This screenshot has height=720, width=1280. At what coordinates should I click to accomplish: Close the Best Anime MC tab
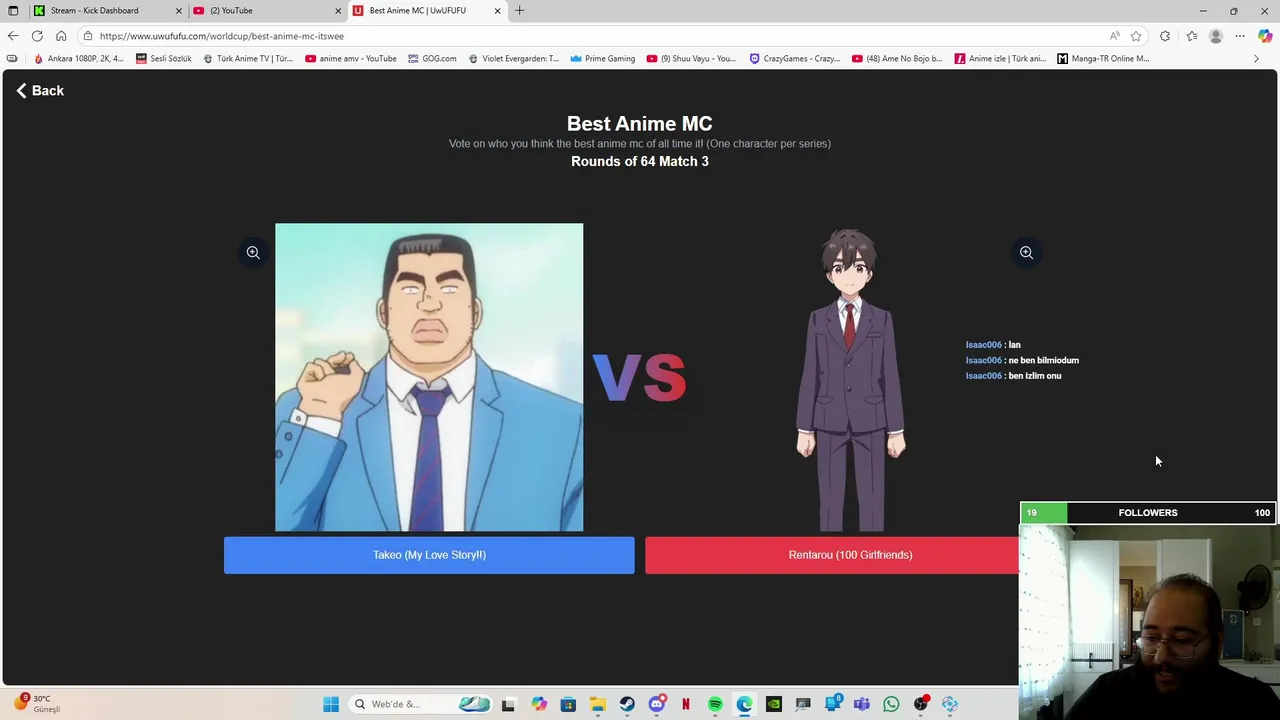point(497,11)
